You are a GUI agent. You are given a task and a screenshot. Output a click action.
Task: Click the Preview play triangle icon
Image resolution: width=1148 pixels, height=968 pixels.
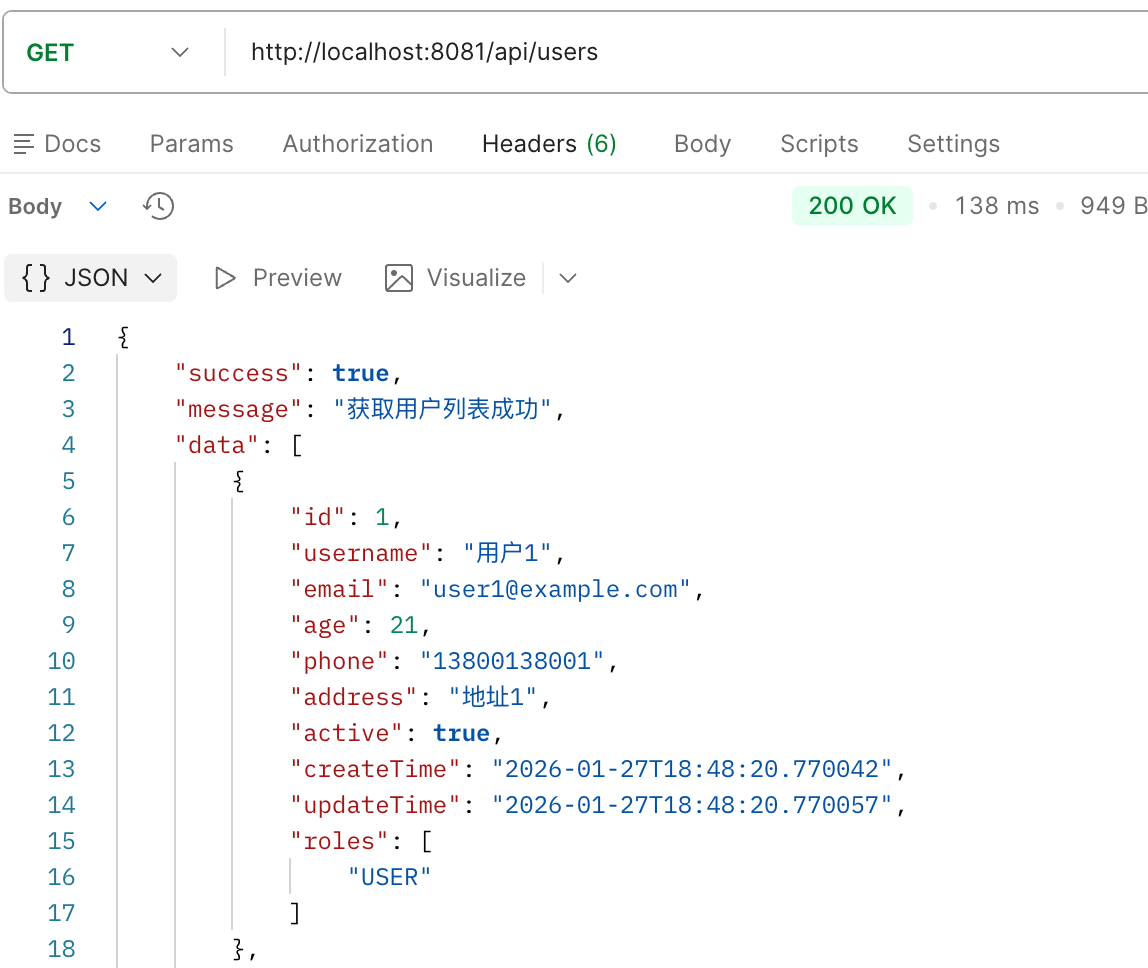(x=225, y=278)
